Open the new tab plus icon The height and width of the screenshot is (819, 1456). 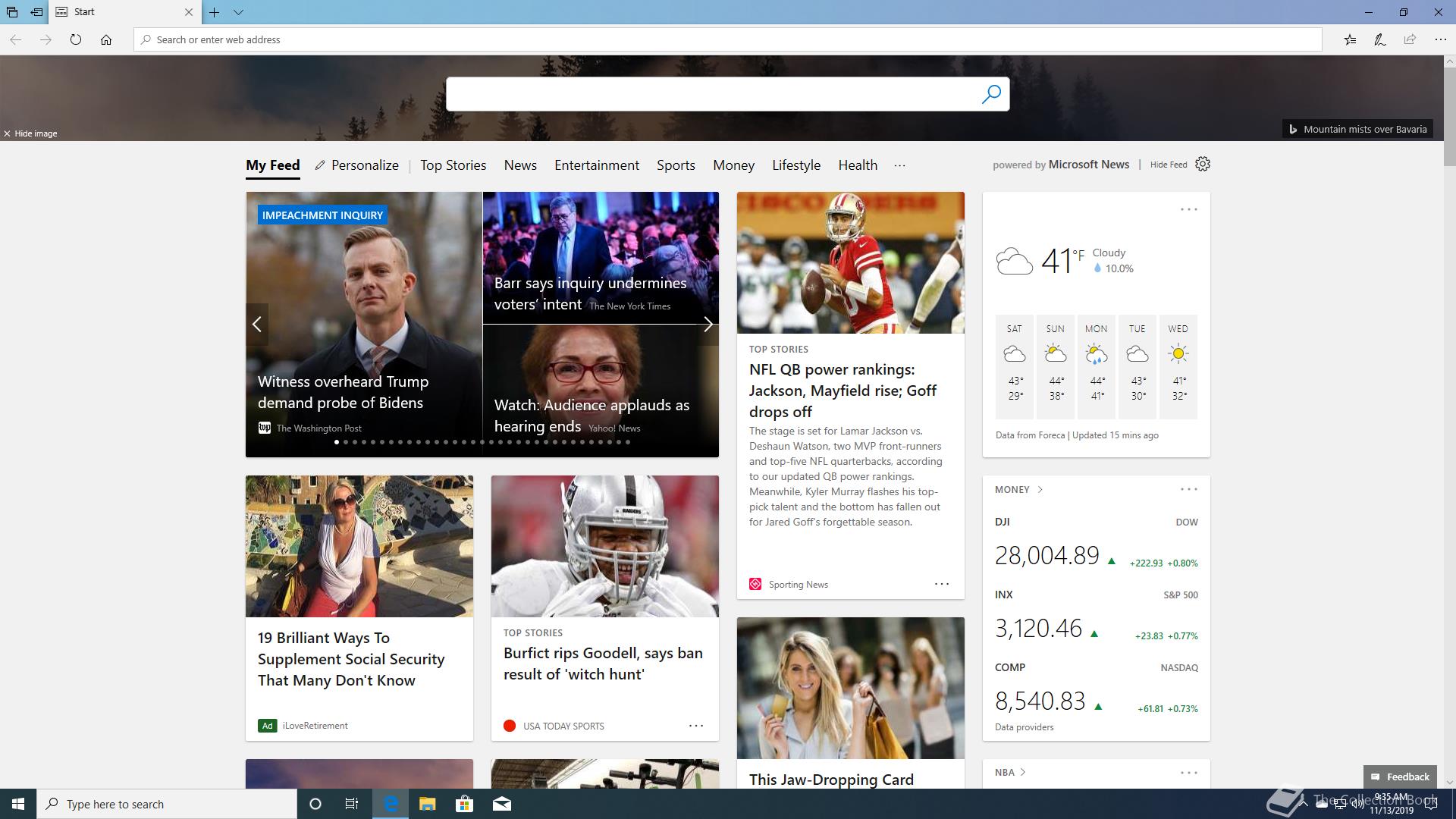(x=214, y=12)
